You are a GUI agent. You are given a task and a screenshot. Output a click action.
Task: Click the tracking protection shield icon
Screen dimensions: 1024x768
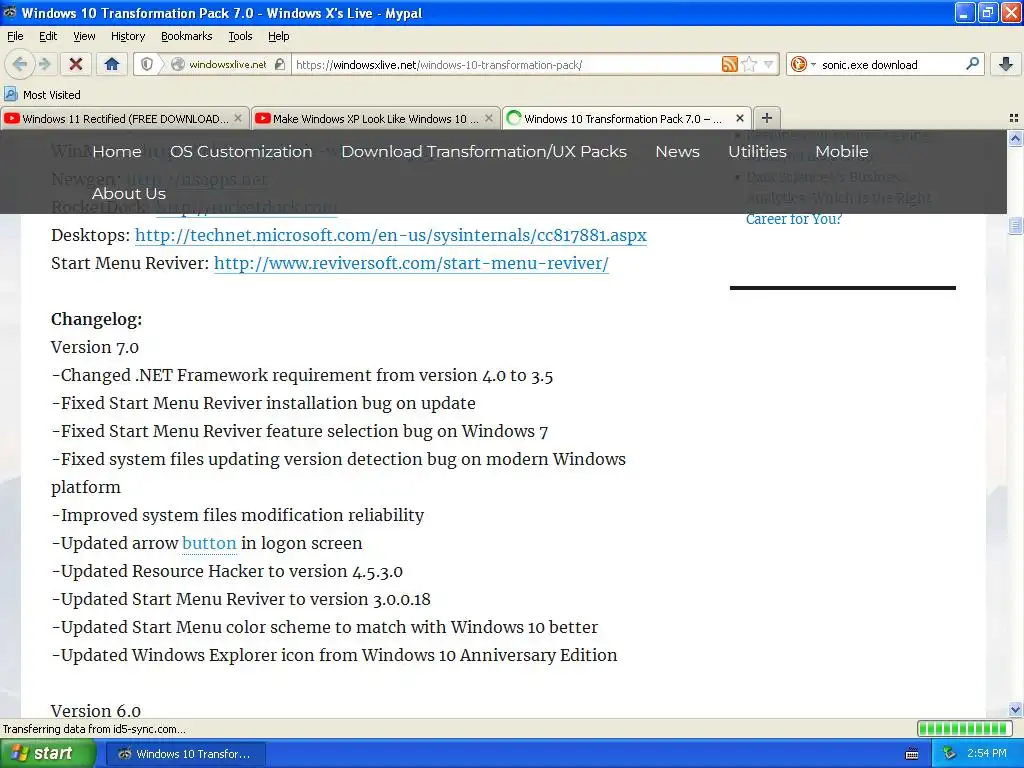pyautogui.click(x=147, y=64)
